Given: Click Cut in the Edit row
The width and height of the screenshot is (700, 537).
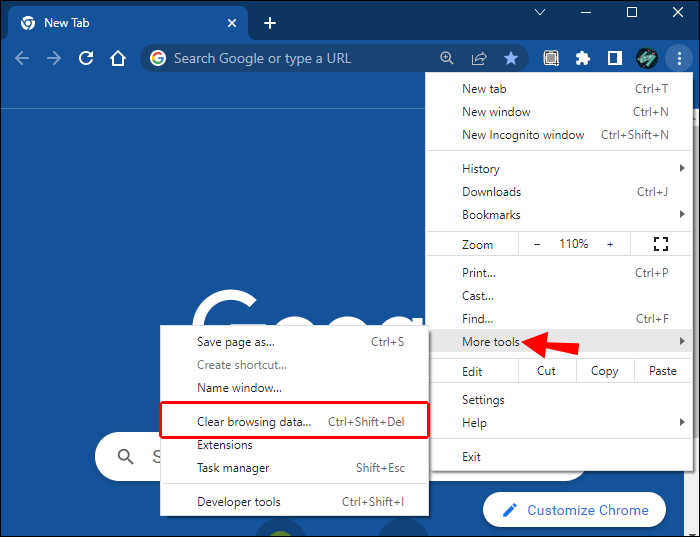Looking at the screenshot, I should pos(546,371).
